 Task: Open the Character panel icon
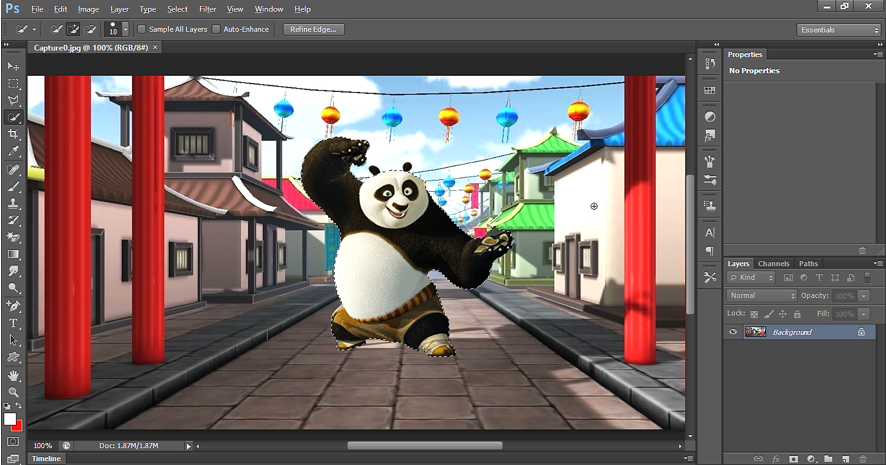coord(710,232)
